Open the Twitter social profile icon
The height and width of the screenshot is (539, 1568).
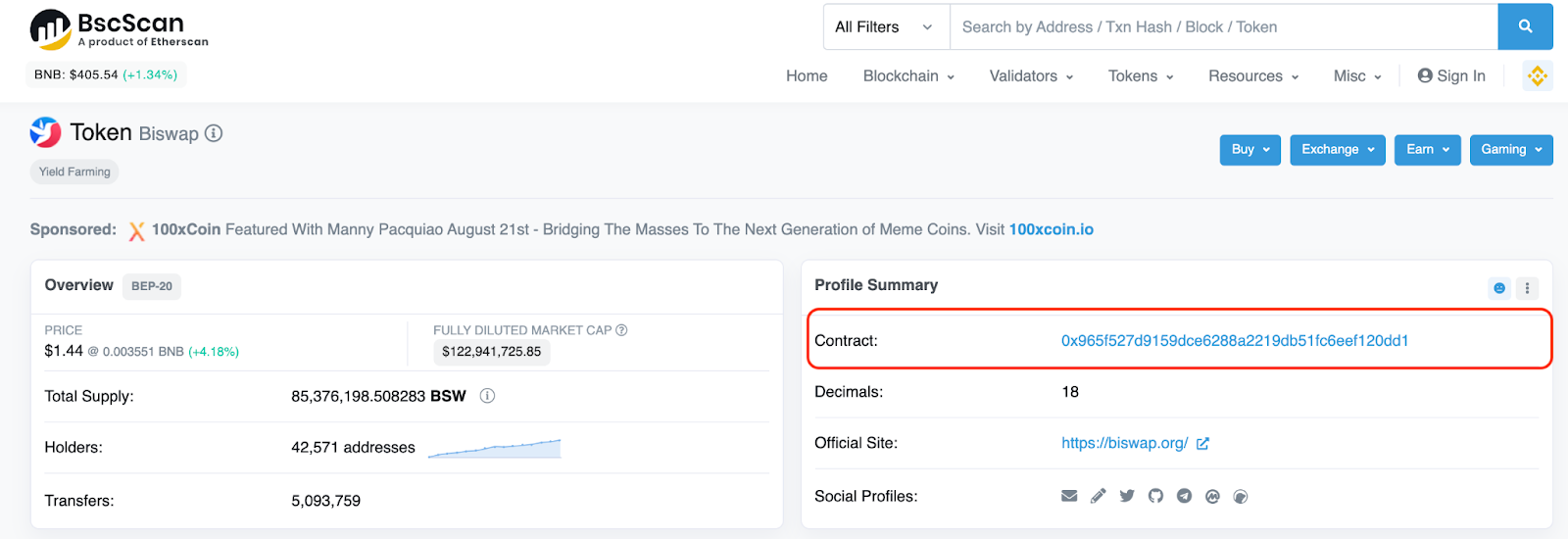click(x=1127, y=496)
